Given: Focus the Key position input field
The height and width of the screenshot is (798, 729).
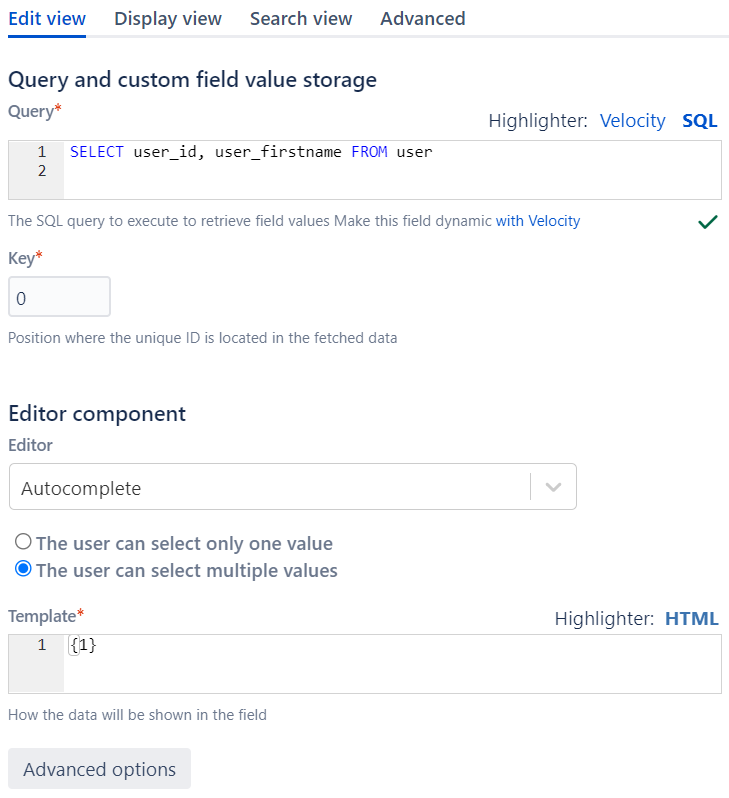Looking at the screenshot, I should coord(59,298).
